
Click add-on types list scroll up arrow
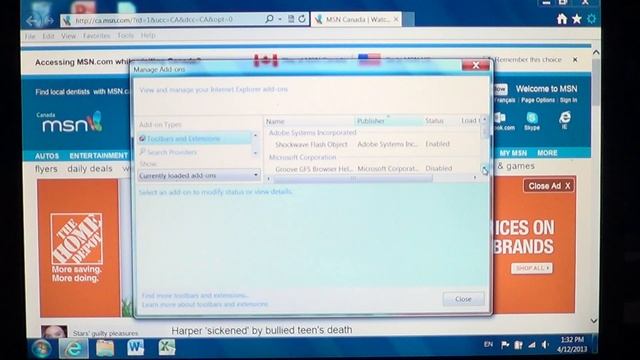coord(256,135)
